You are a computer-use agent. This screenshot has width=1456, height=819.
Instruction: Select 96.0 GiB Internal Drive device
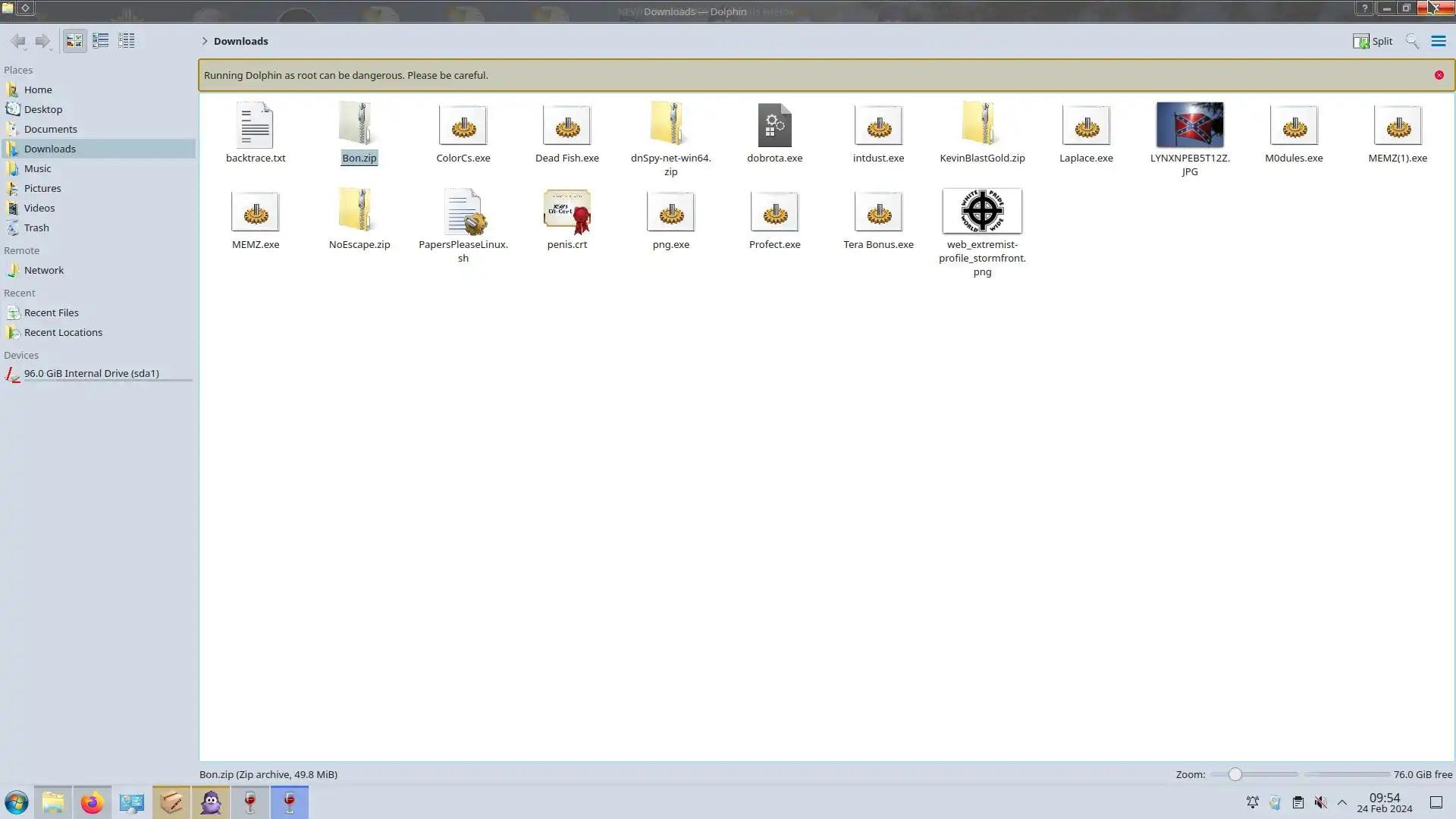click(x=91, y=373)
